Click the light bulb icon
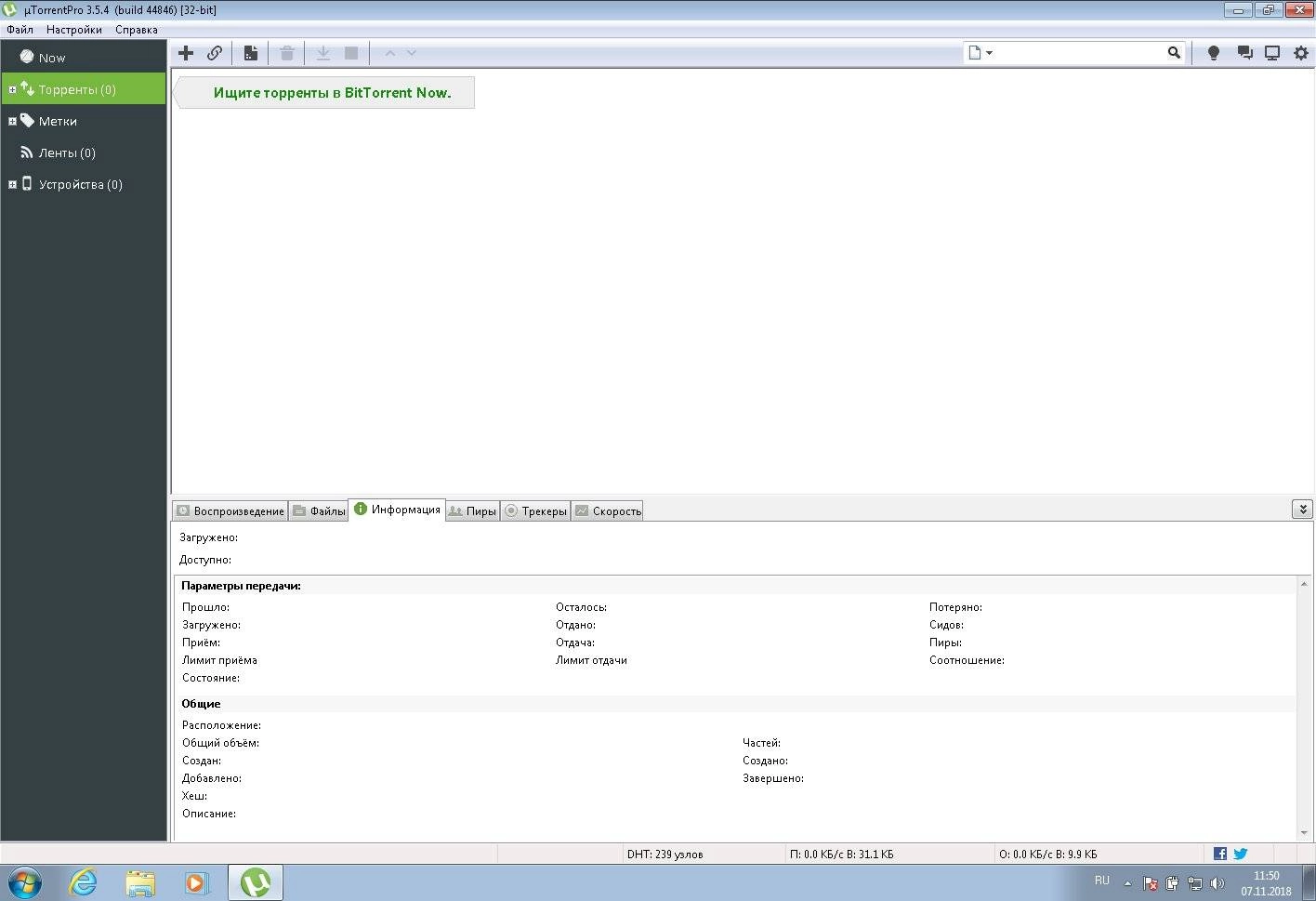 (1213, 53)
